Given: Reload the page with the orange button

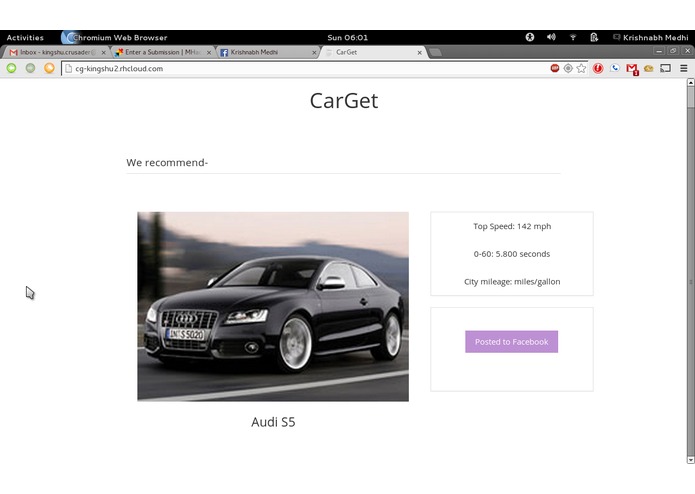Looking at the screenshot, I should point(49,68).
